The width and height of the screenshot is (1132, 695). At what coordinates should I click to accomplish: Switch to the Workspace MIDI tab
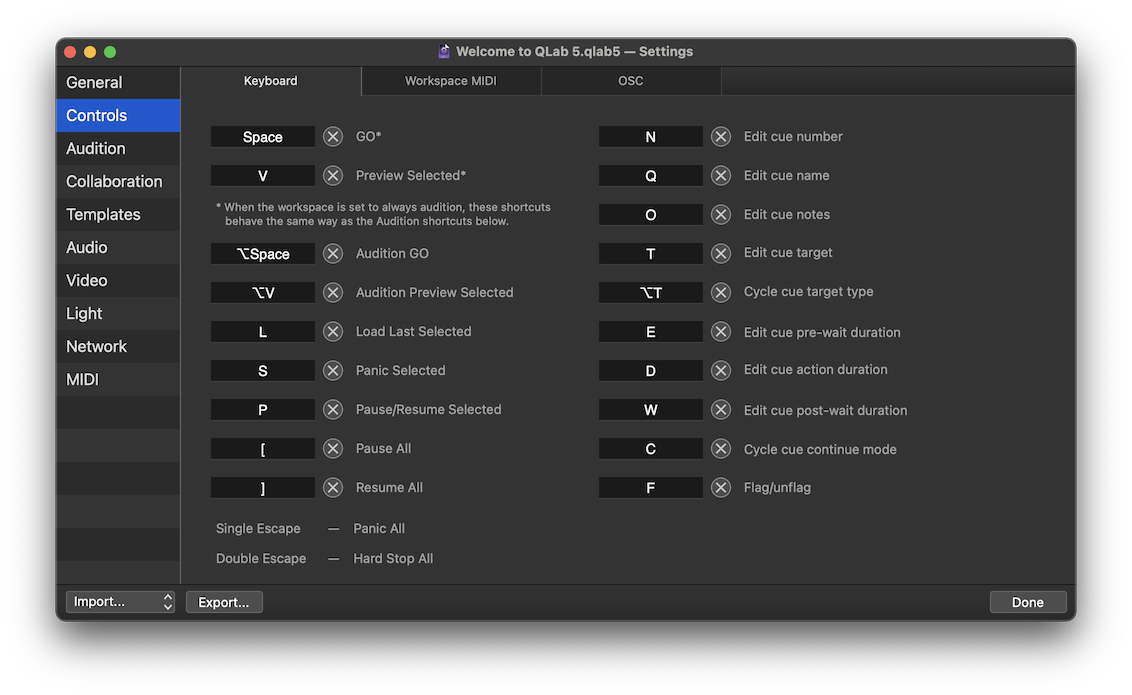tap(451, 80)
